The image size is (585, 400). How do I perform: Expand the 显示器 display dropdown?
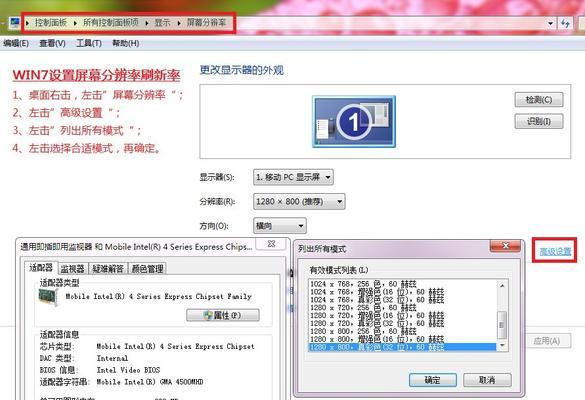point(293,177)
